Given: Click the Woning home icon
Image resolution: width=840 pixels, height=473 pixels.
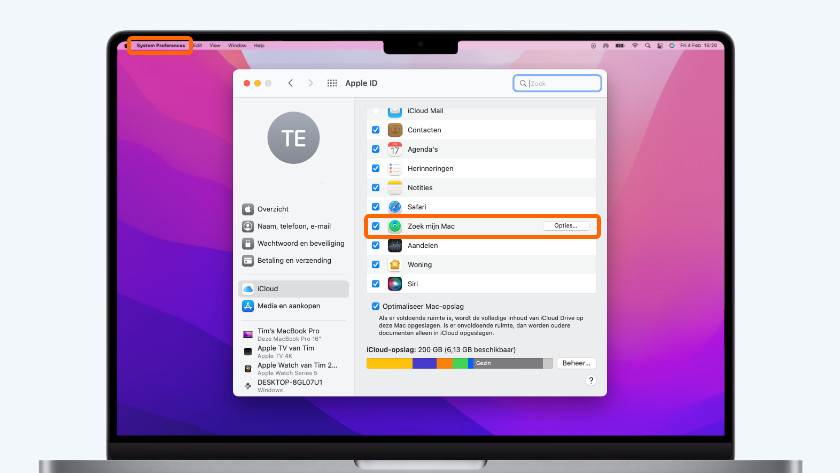Looking at the screenshot, I should pos(395,265).
